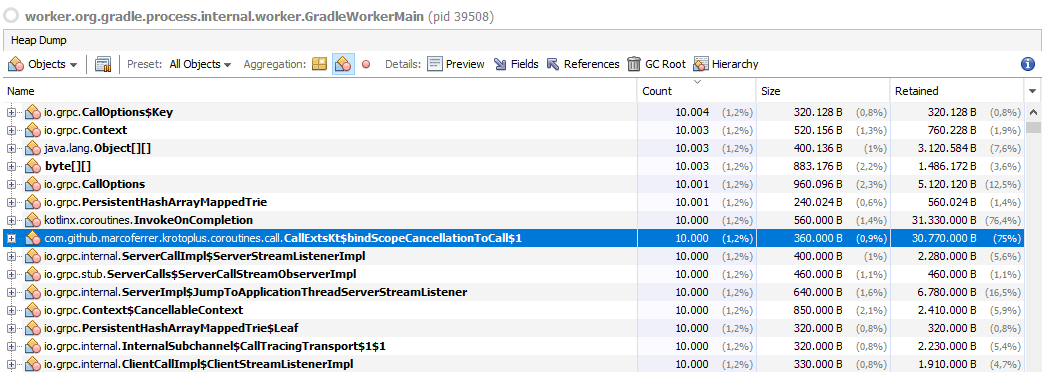Click the blue info icon
Screen dimensions: 1046x372
(1028, 64)
